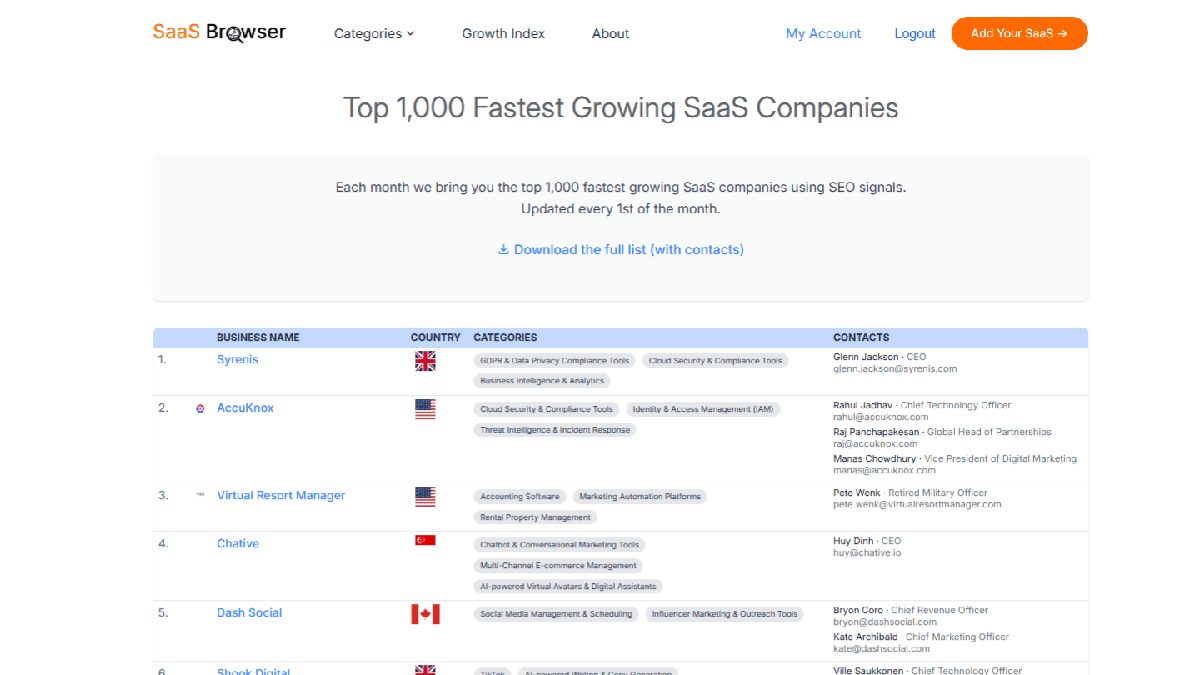Open the Growth Index page
Viewport: 1200px width, 675px height.
click(x=503, y=34)
